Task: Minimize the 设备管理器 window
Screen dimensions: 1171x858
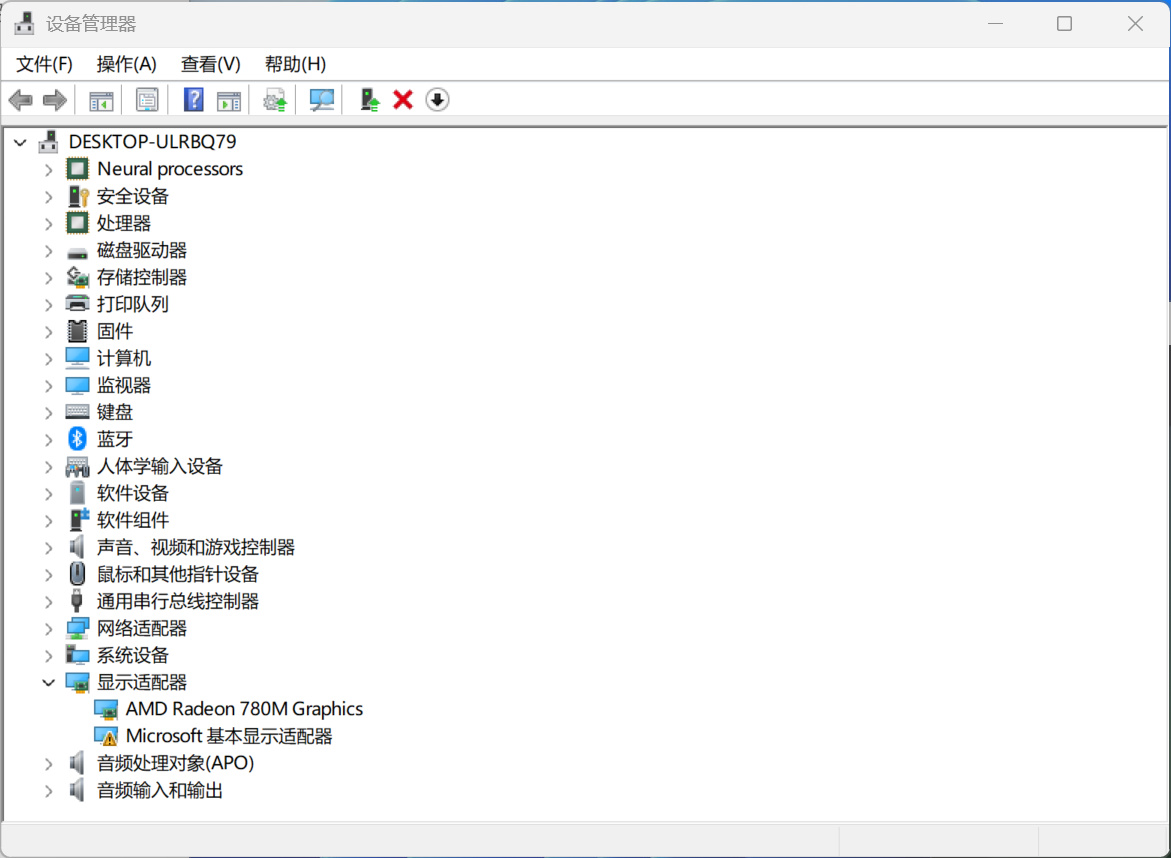Action: coord(995,24)
